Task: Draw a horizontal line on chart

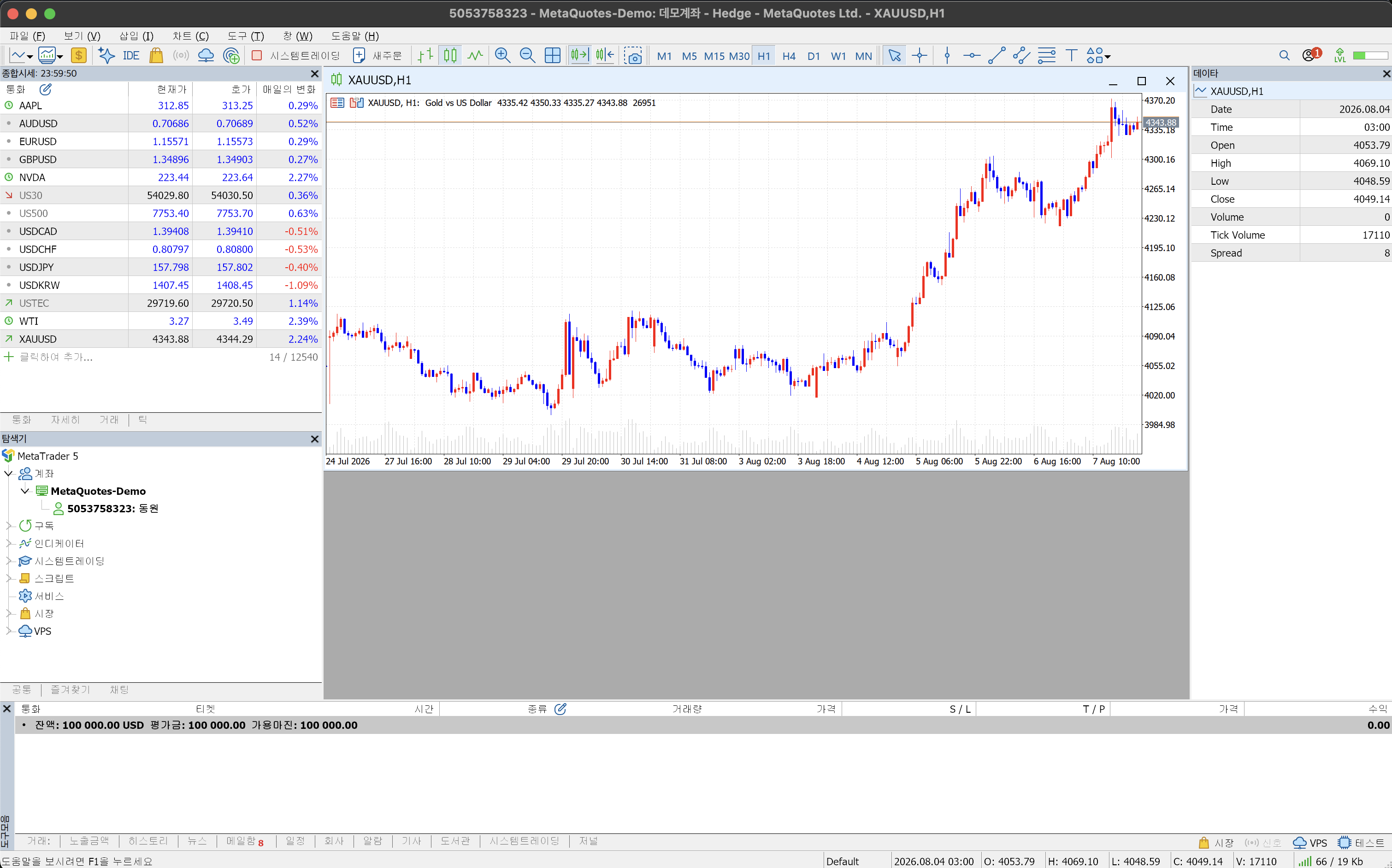Action: pos(972,56)
